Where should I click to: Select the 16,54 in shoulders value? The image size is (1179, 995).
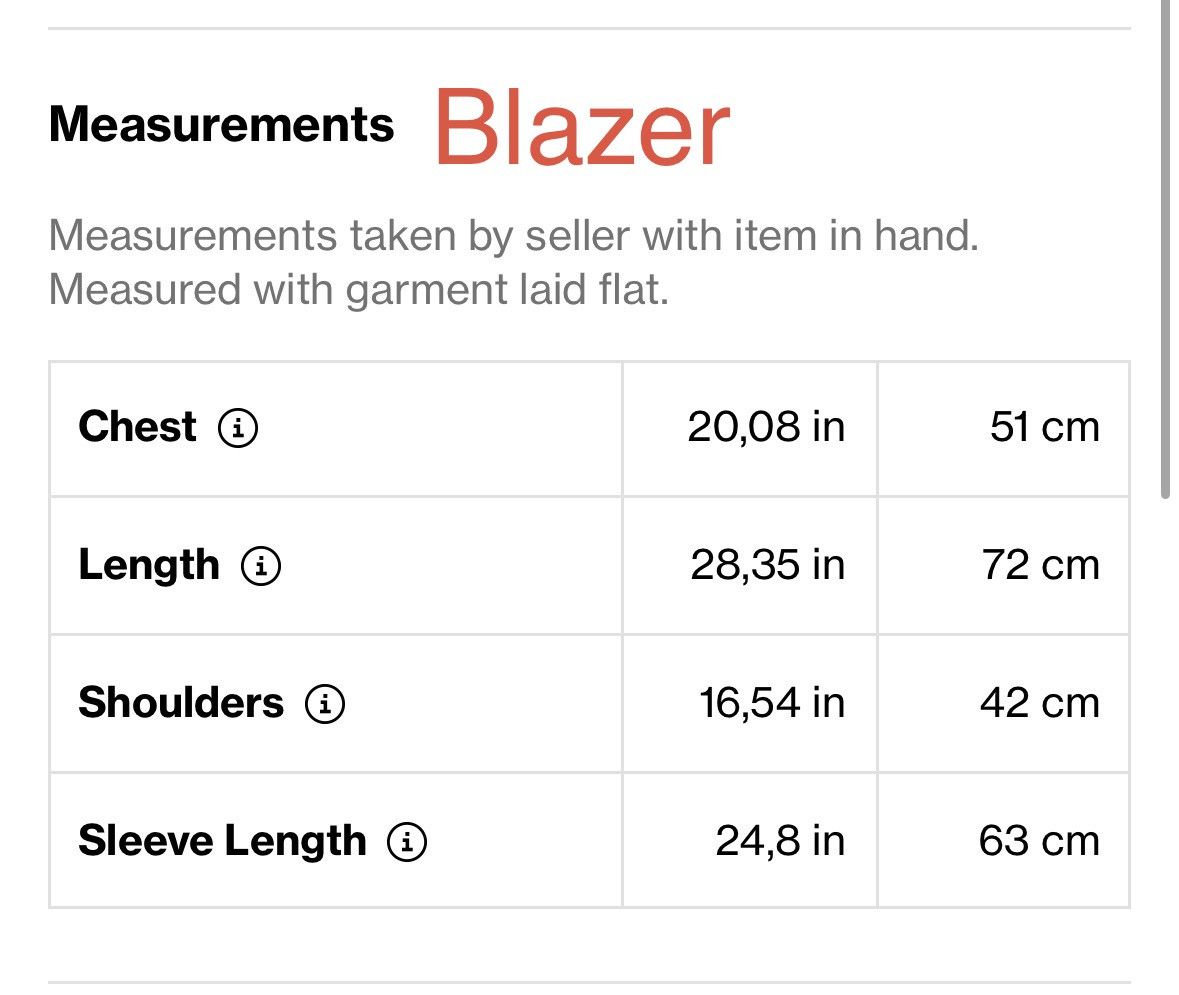tap(772, 703)
